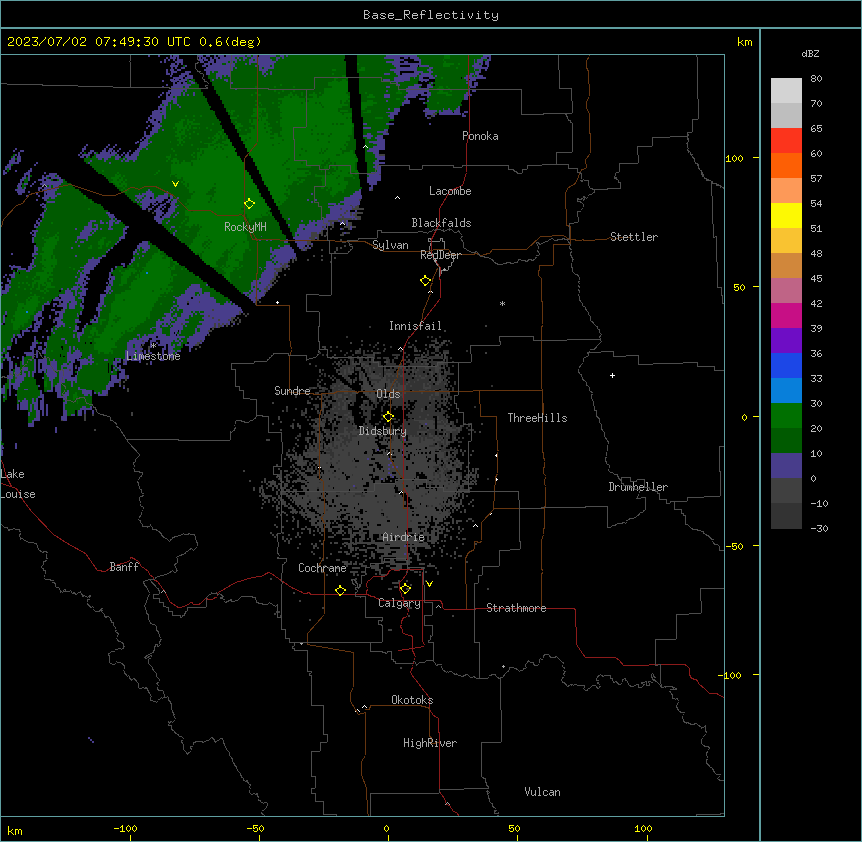Click the 65 value in the dBZ legend

click(816, 128)
